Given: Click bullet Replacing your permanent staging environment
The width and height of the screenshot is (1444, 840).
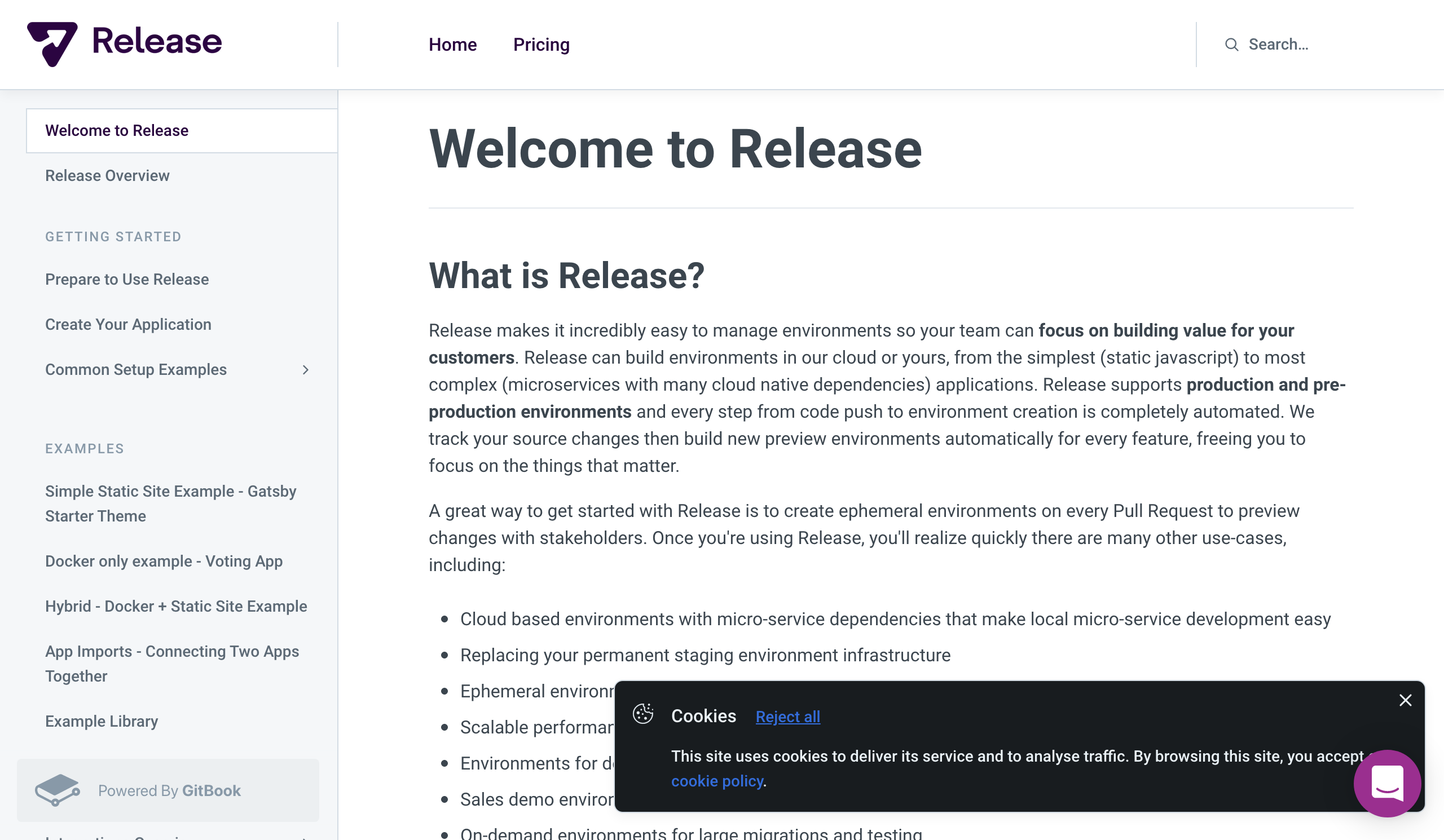Looking at the screenshot, I should click(705, 655).
